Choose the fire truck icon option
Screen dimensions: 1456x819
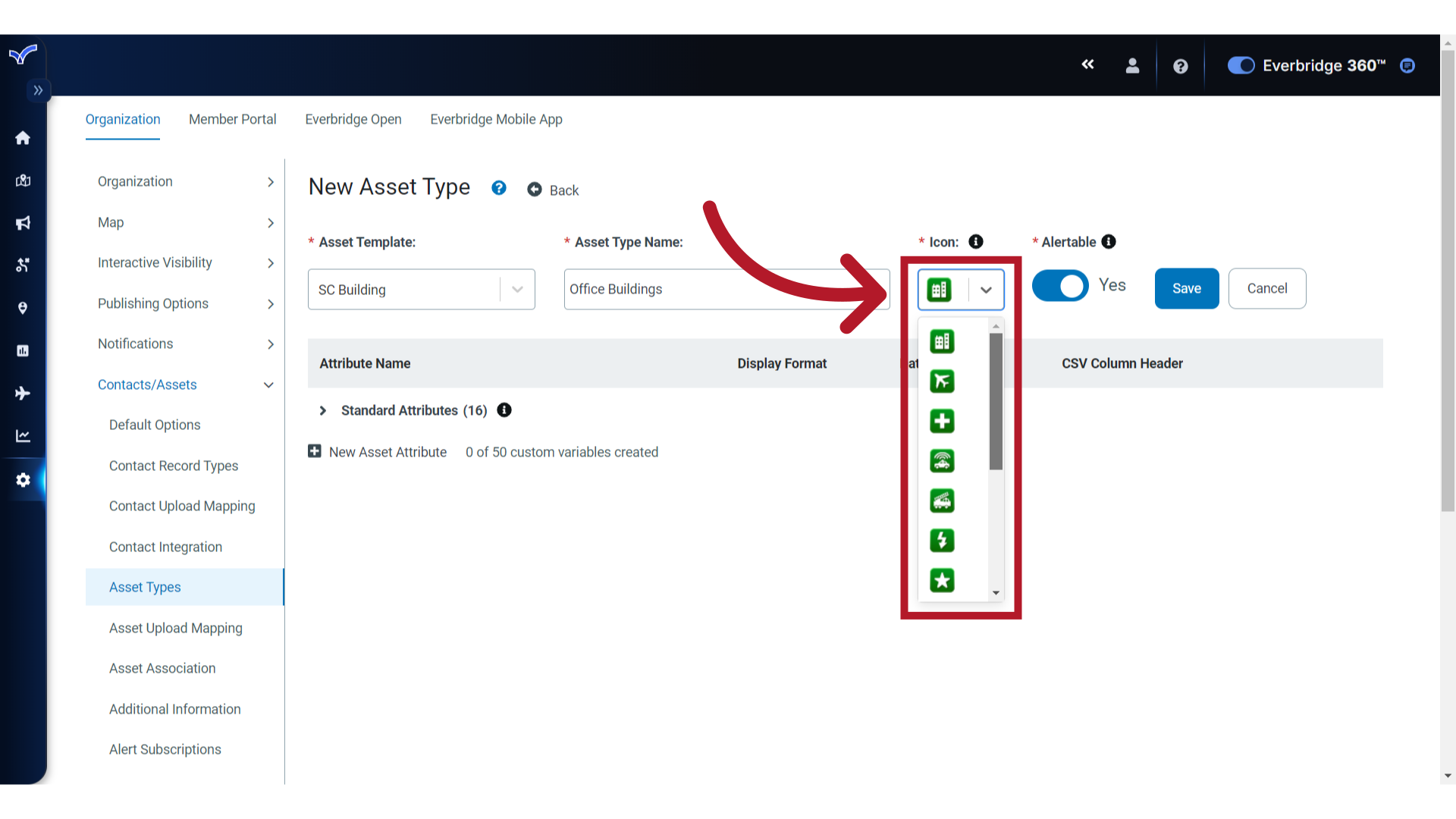click(x=942, y=500)
